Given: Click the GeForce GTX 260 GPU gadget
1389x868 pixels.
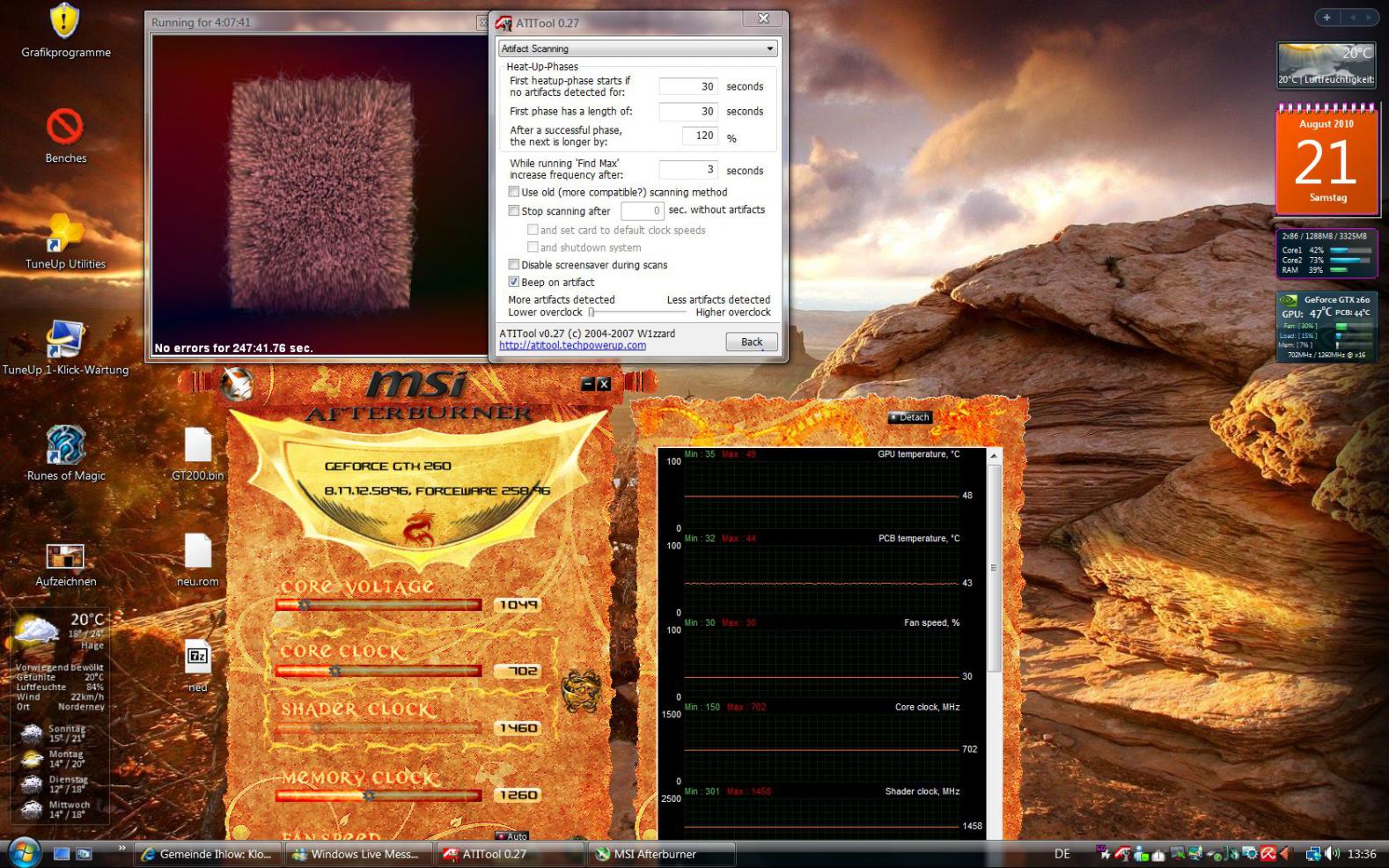Looking at the screenshot, I should pos(1327,327).
